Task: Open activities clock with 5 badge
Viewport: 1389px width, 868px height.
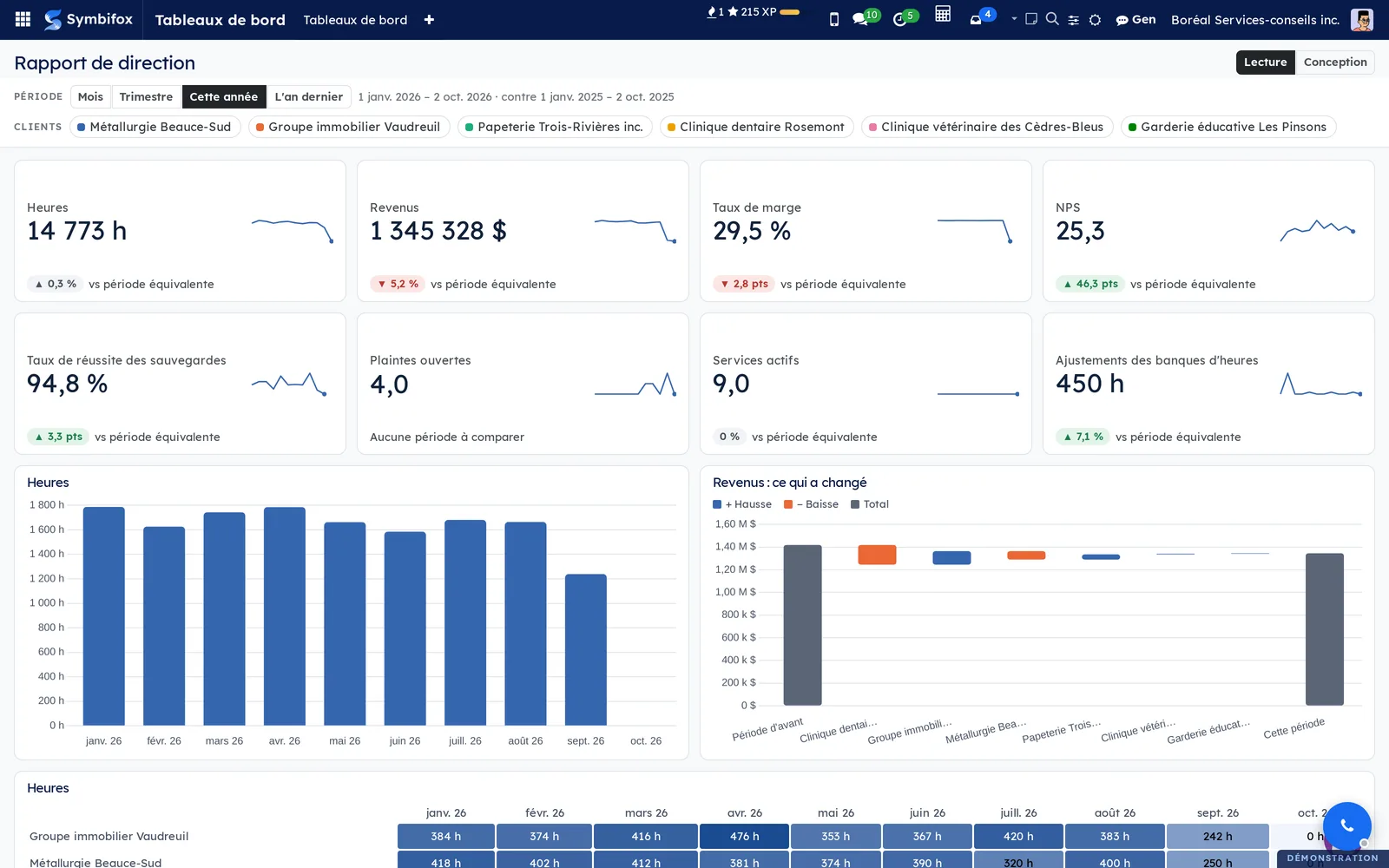Action: (905, 18)
